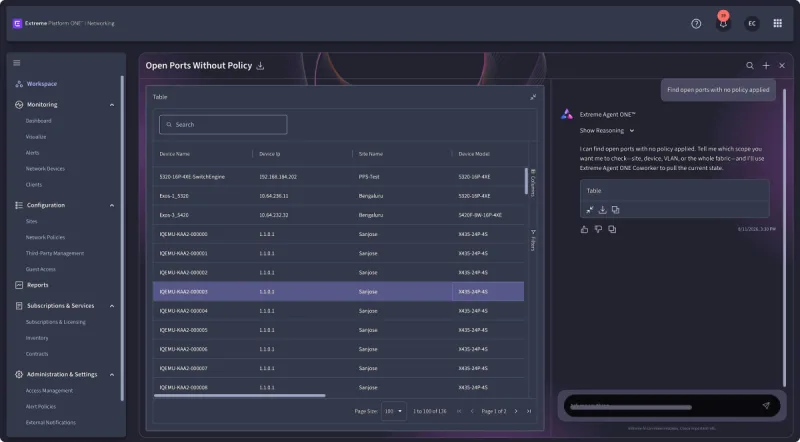This screenshot has width=800, height=442.
Task: Open Guest Access in the sidebar
Action: 40,269
